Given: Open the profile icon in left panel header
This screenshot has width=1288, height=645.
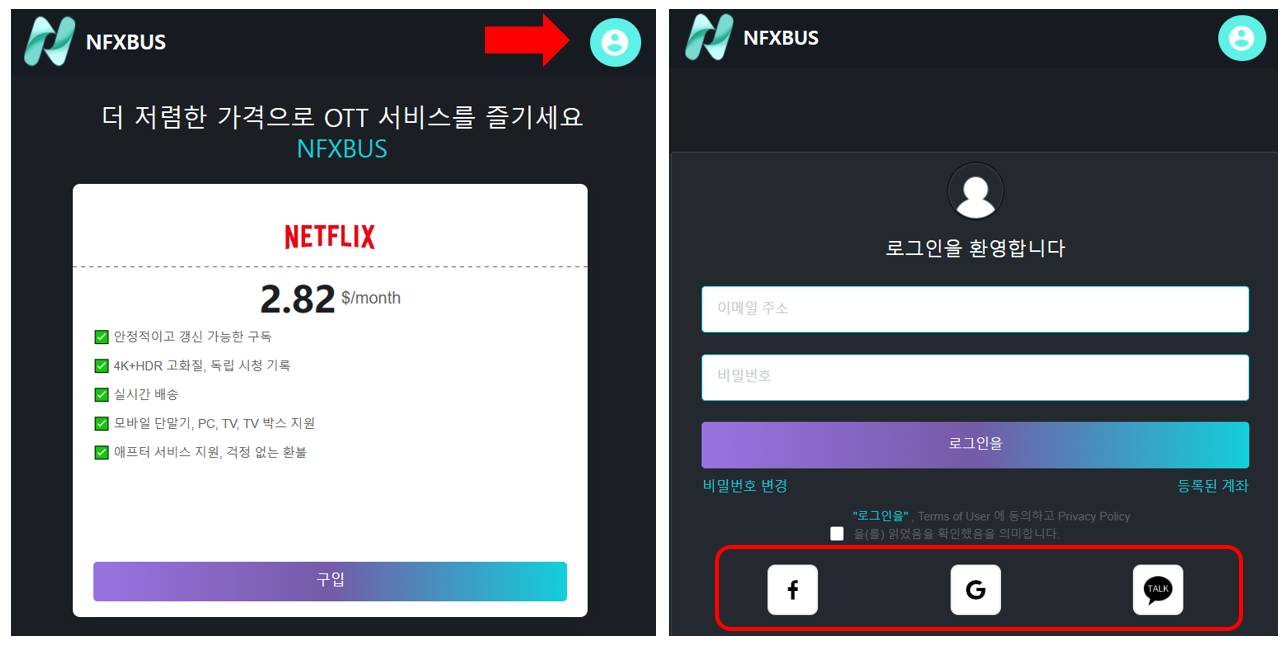Looking at the screenshot, I should coord(615,42).
